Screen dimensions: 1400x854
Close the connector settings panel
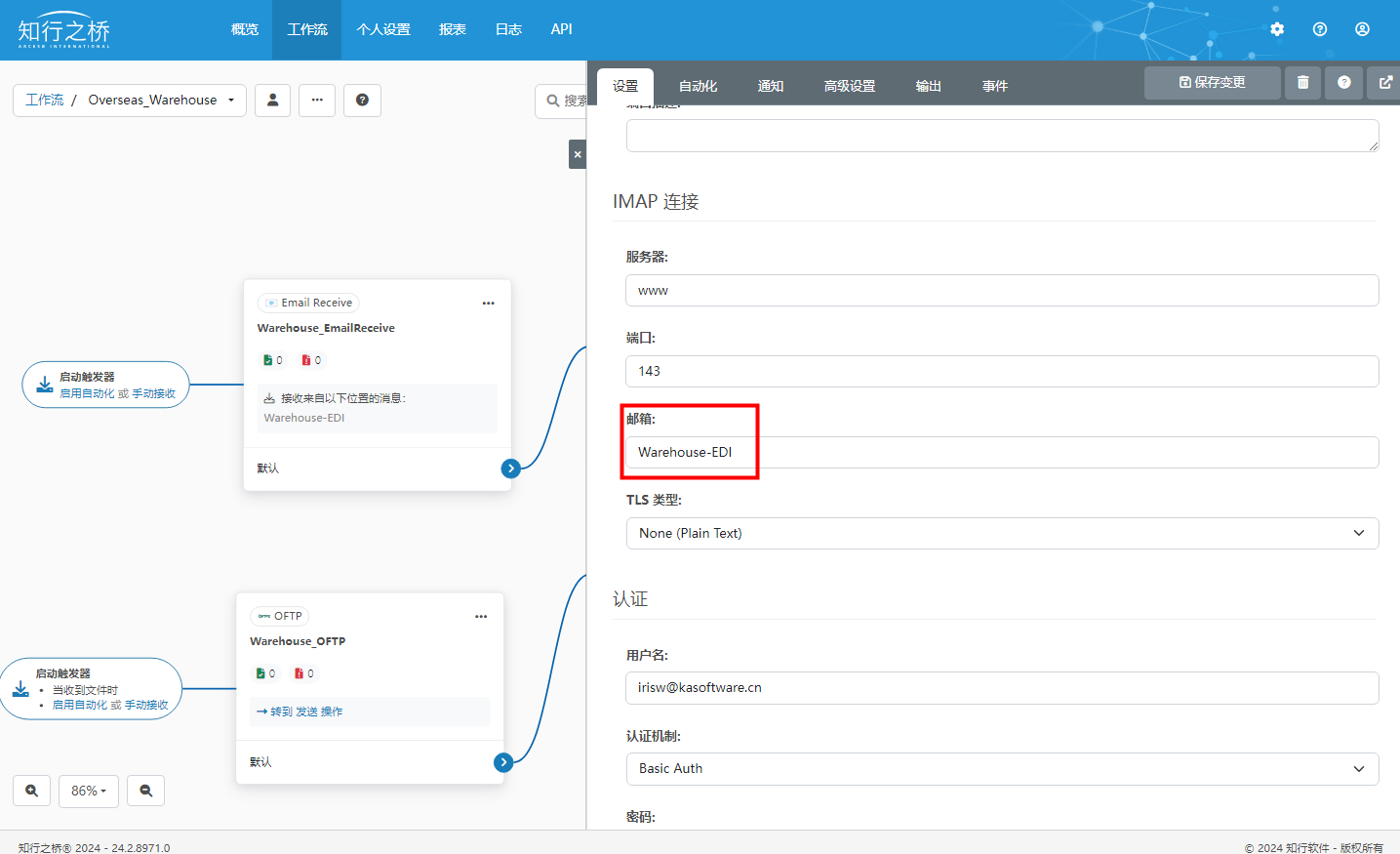click(578, 154)
